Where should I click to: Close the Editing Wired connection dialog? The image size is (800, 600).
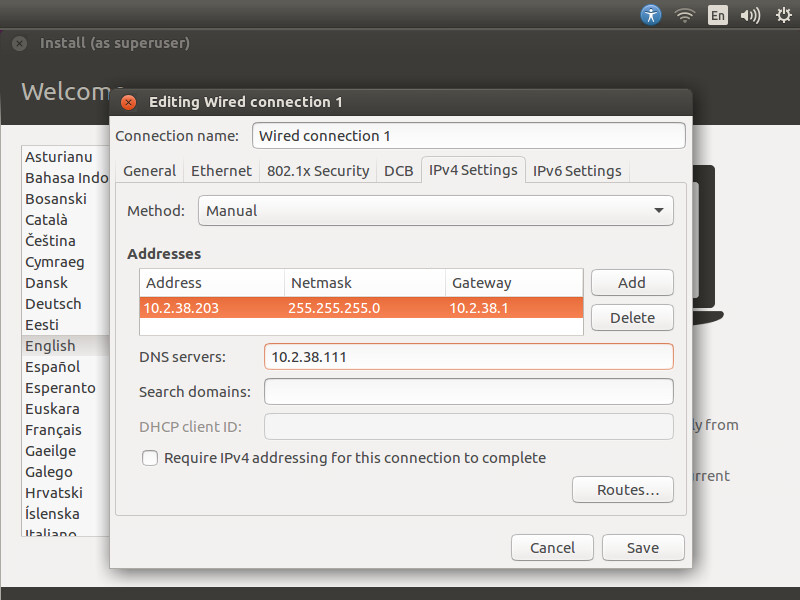coord(128,102)
